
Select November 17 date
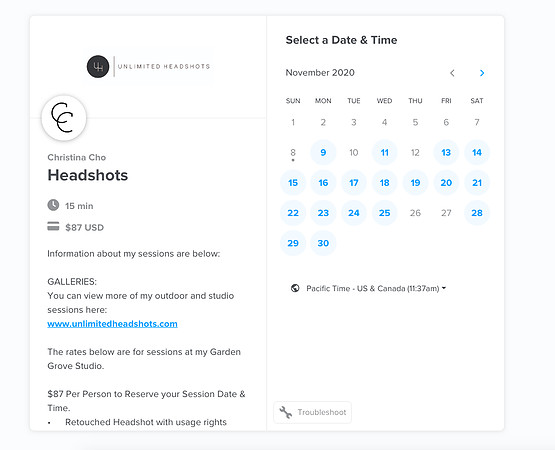(354, 183)
